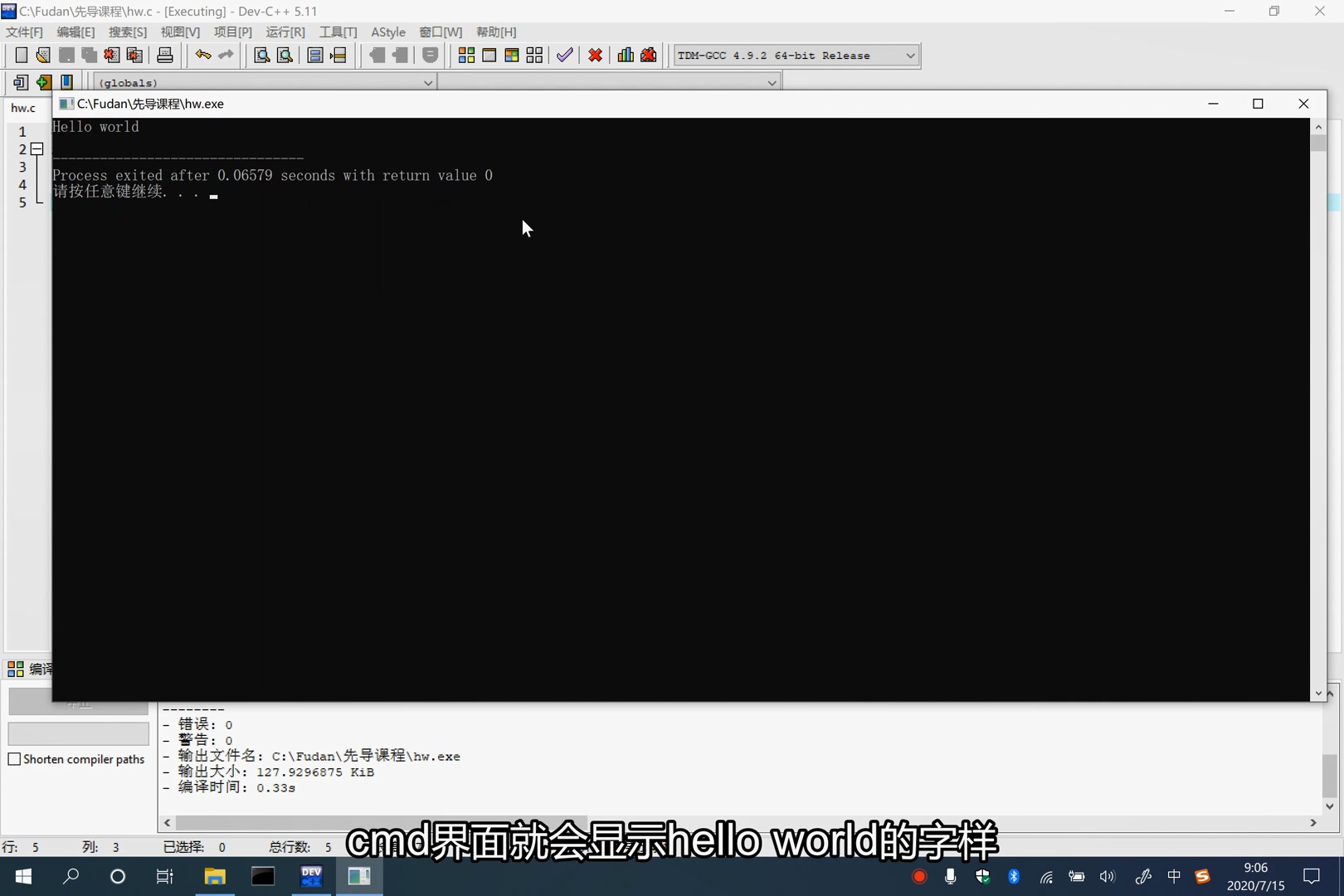Click the Undo arrow icon
This screenshot has height=896, width=1344.
(x=203, y=56)
